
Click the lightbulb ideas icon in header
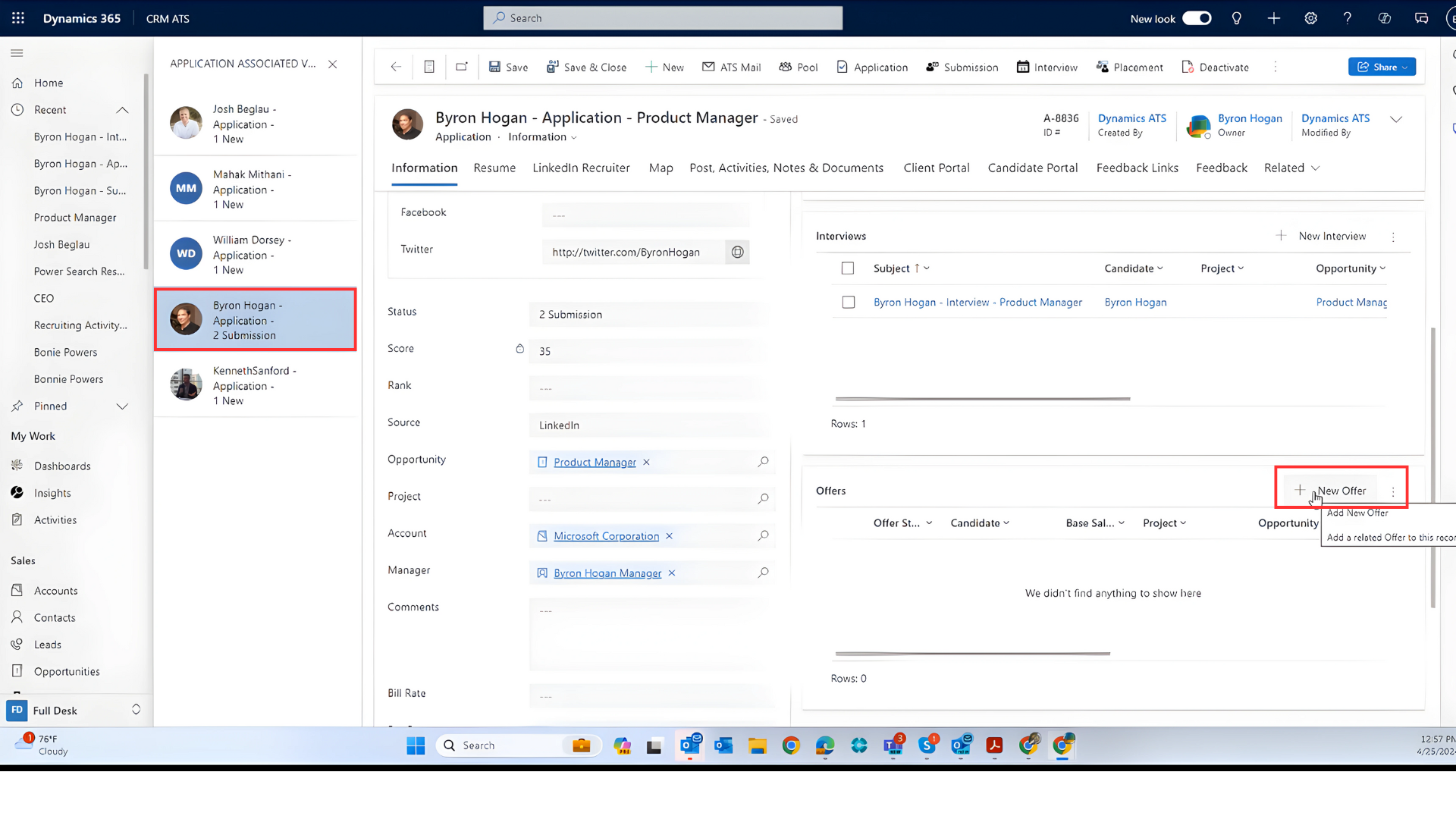tap(1237, 18)
